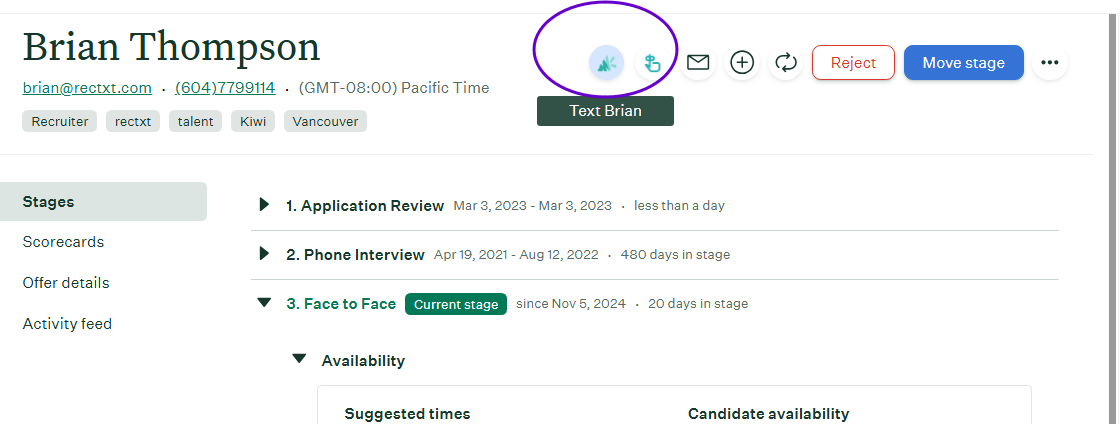The image size is (1120, 424).
Task: Click the Text Brian icon
Action: pos(606,63)
